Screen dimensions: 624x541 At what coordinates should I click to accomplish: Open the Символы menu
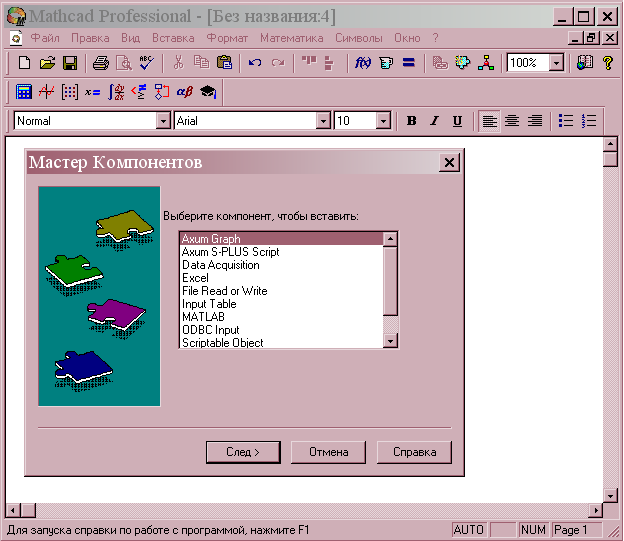point(359,38)
